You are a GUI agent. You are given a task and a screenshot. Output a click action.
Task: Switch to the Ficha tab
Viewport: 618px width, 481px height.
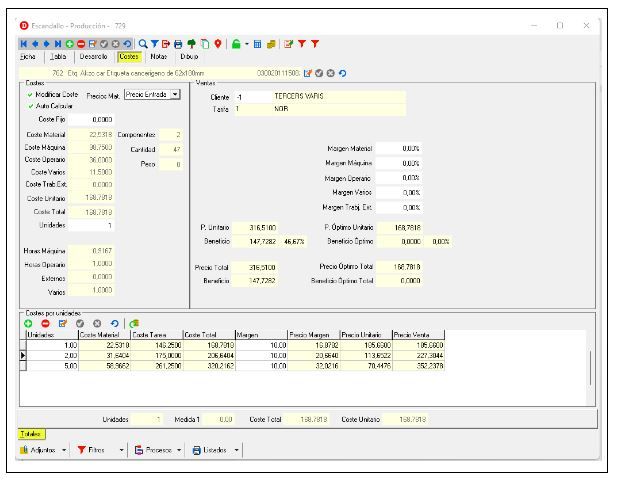[28, 57]
